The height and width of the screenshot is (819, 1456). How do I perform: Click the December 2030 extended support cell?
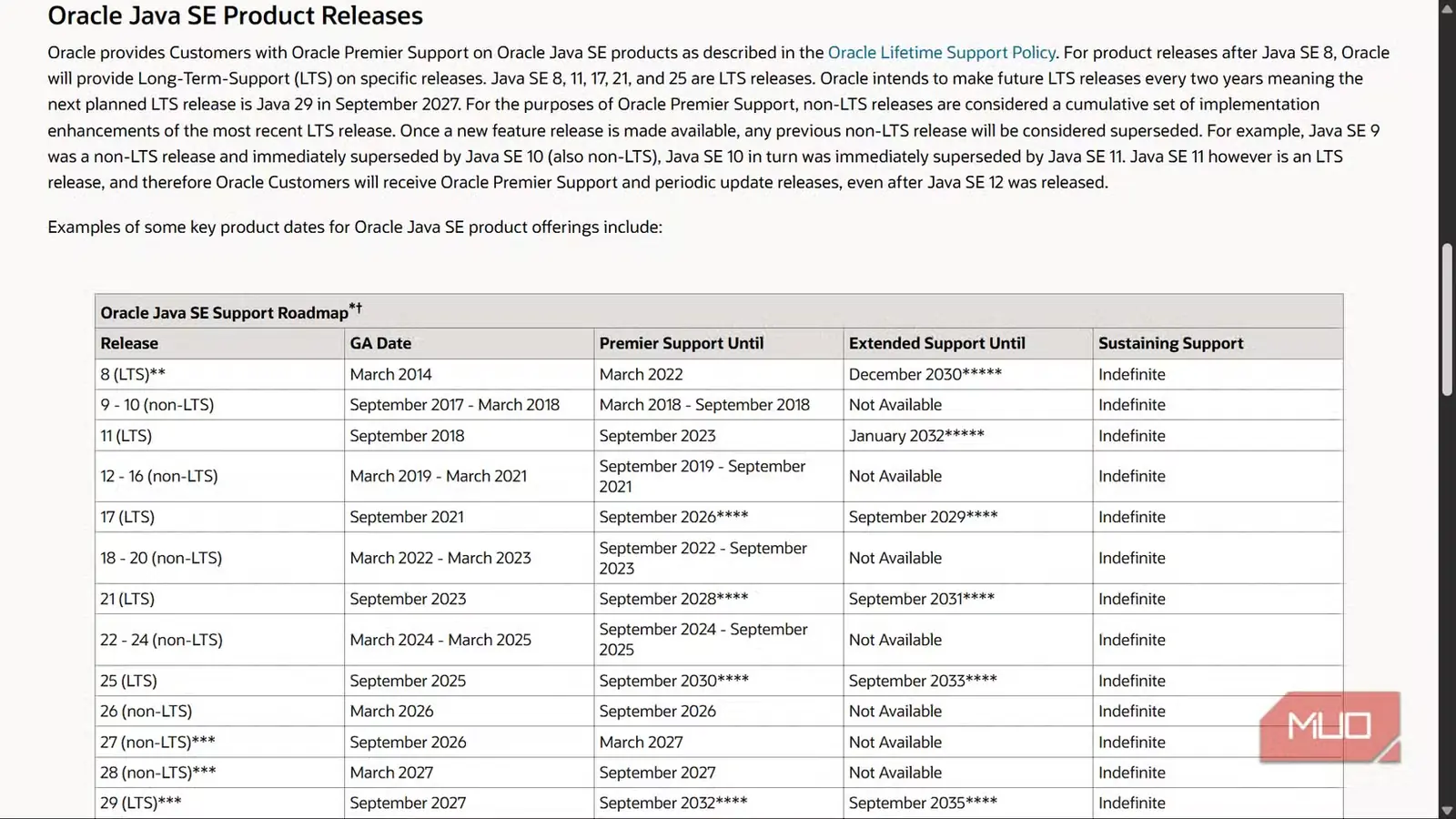coord(967,374)
